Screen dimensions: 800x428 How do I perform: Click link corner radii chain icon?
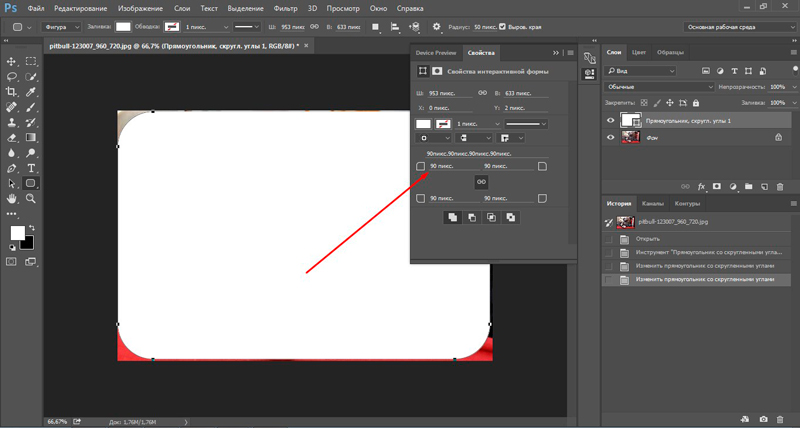[x=481, y=182]
